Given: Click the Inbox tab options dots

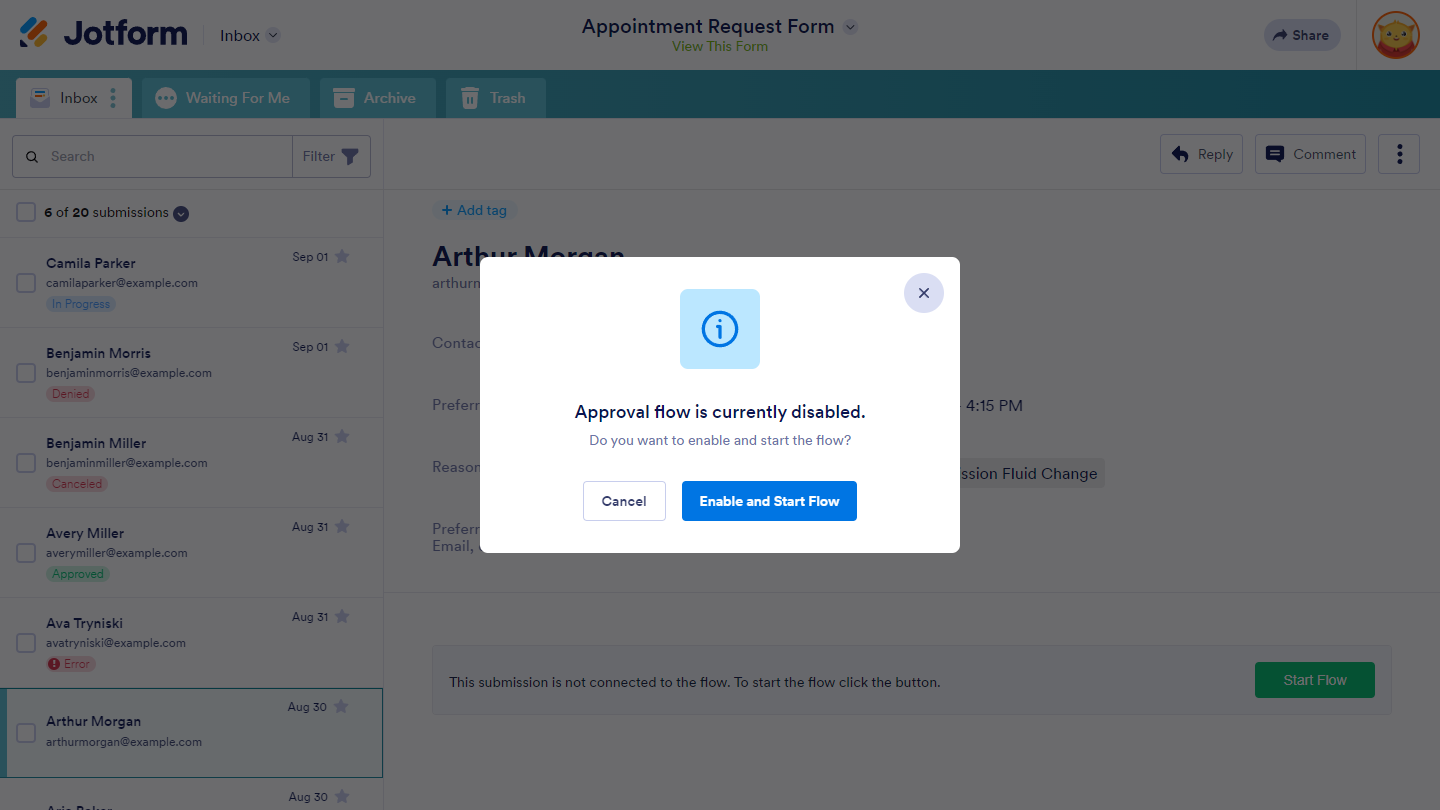Looking at the screenshot, I should (x=113, y=98).
